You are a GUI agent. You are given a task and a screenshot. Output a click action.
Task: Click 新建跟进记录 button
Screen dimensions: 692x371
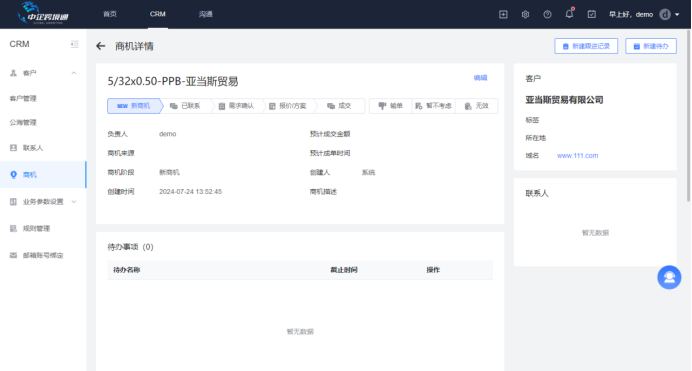tap(586, 46)
